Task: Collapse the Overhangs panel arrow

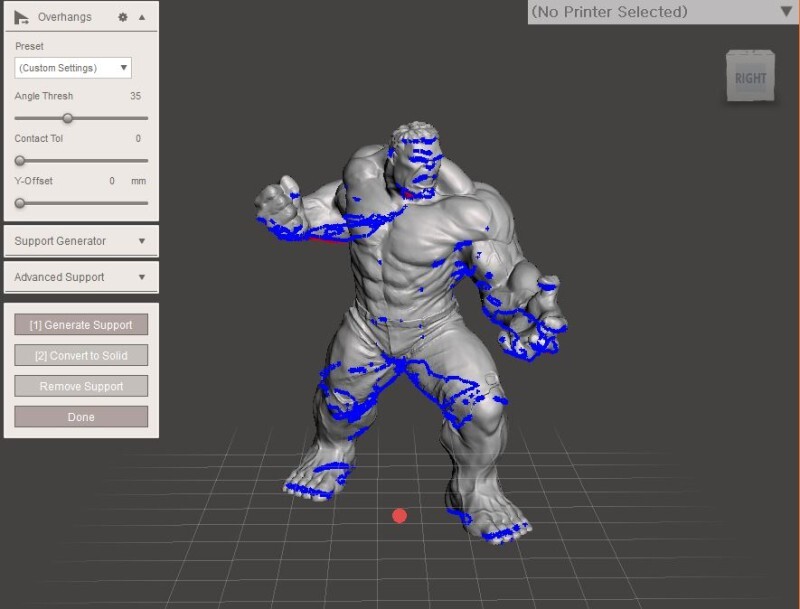Action: (142, 17)
